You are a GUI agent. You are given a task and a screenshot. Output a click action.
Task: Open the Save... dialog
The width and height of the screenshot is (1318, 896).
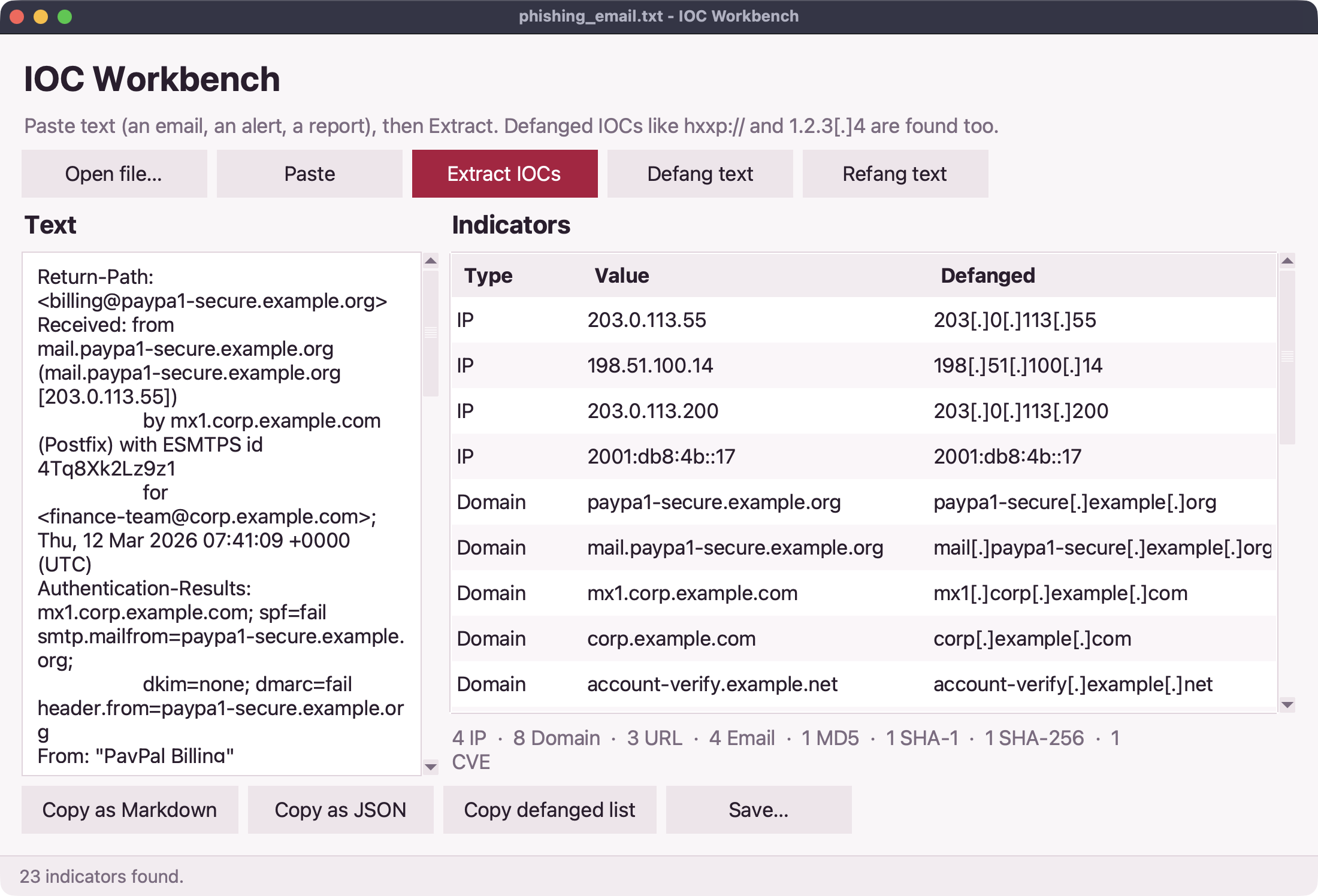(758, 810)
